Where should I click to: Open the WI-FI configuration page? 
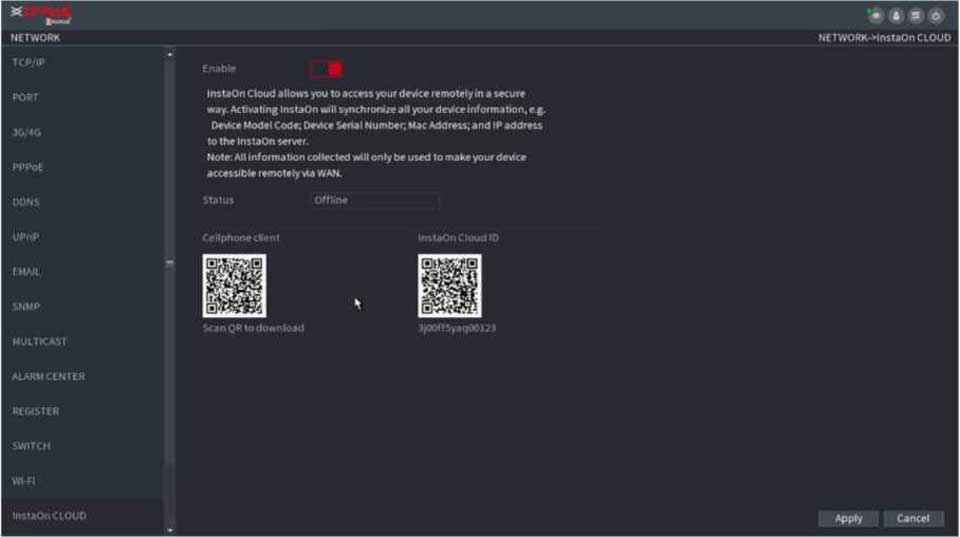23,481
